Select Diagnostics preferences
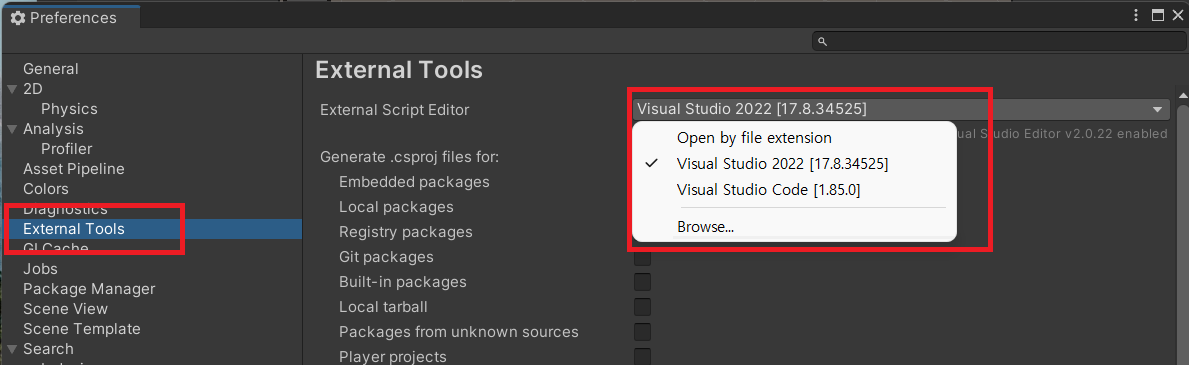Screen dimensions: 1189x365 [65, 209]
